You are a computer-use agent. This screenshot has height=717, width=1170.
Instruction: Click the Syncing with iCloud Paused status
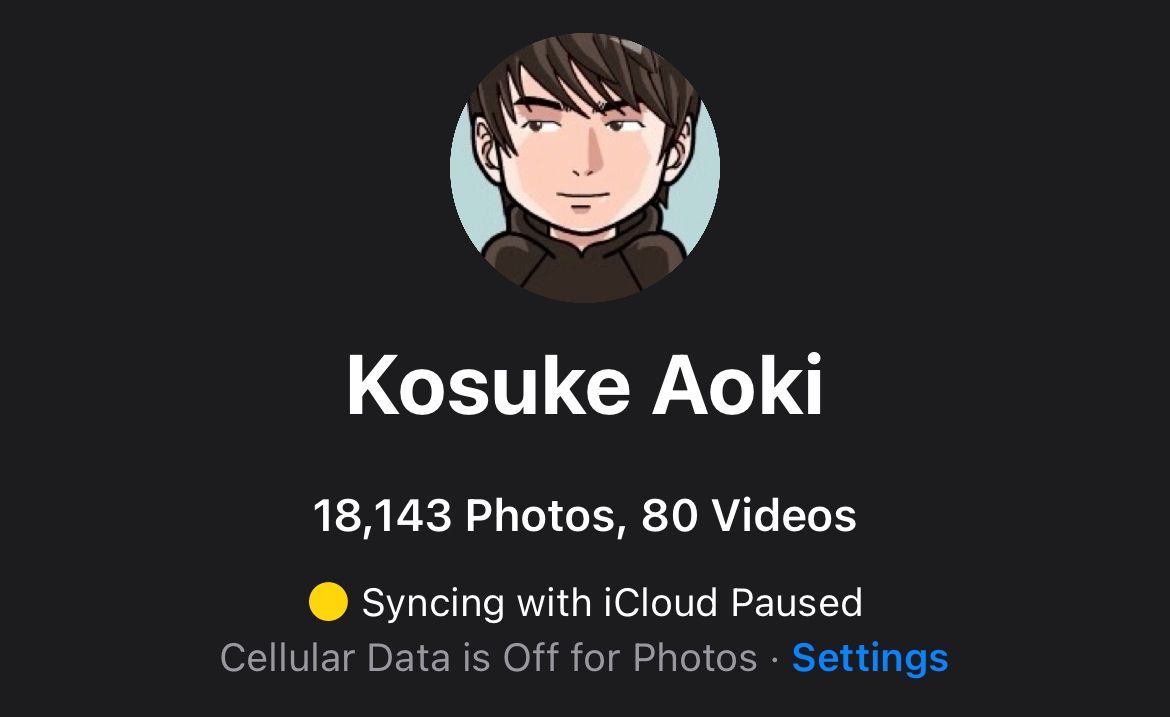tap(612, 603)
